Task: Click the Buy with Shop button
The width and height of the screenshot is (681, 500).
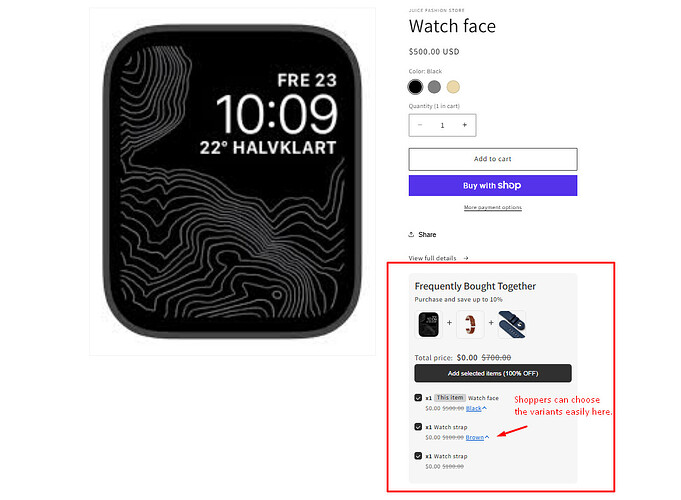Action: [493, 185]
